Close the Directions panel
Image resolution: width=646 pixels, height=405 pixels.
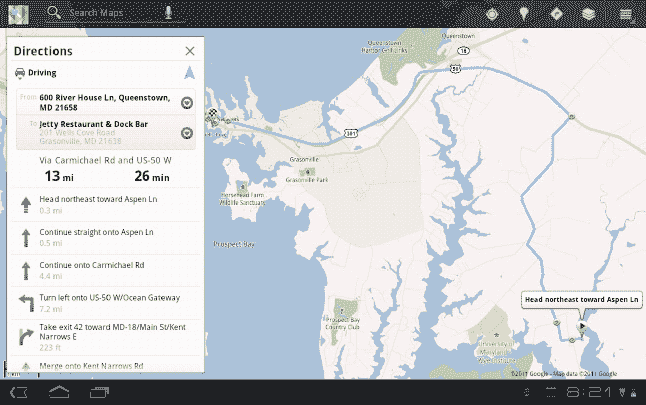190,51
